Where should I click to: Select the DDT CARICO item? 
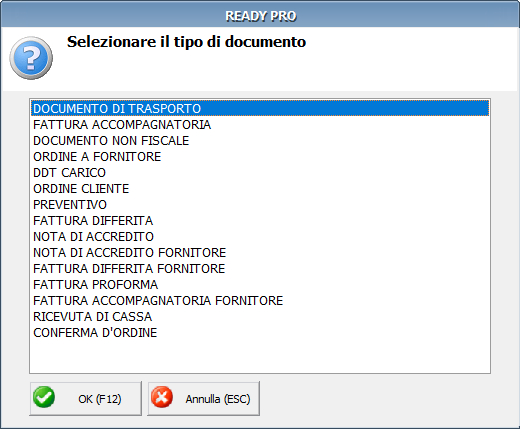click(x=260, y=173)
